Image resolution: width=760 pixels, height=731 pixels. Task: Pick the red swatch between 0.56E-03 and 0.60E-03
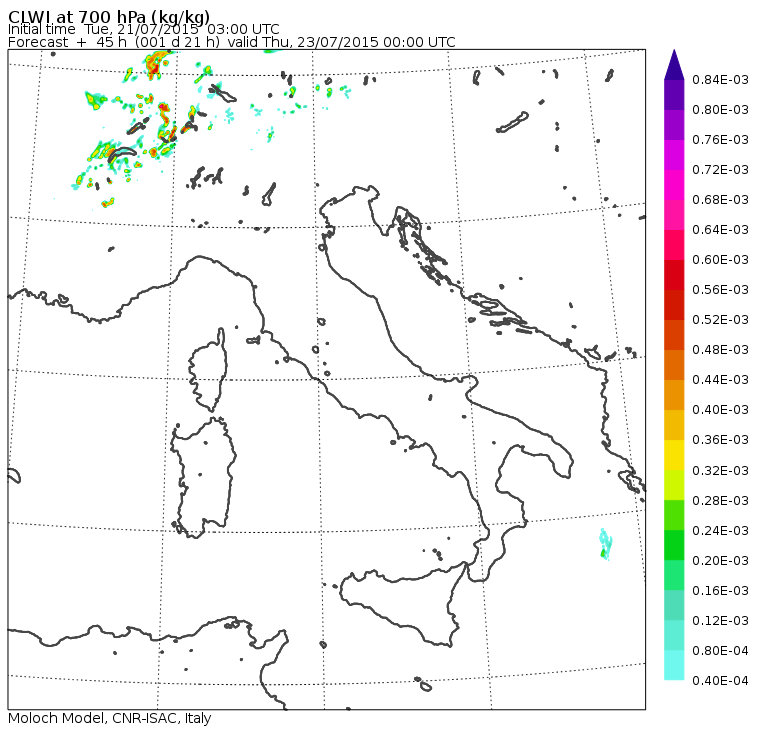[x=674, y=275]
